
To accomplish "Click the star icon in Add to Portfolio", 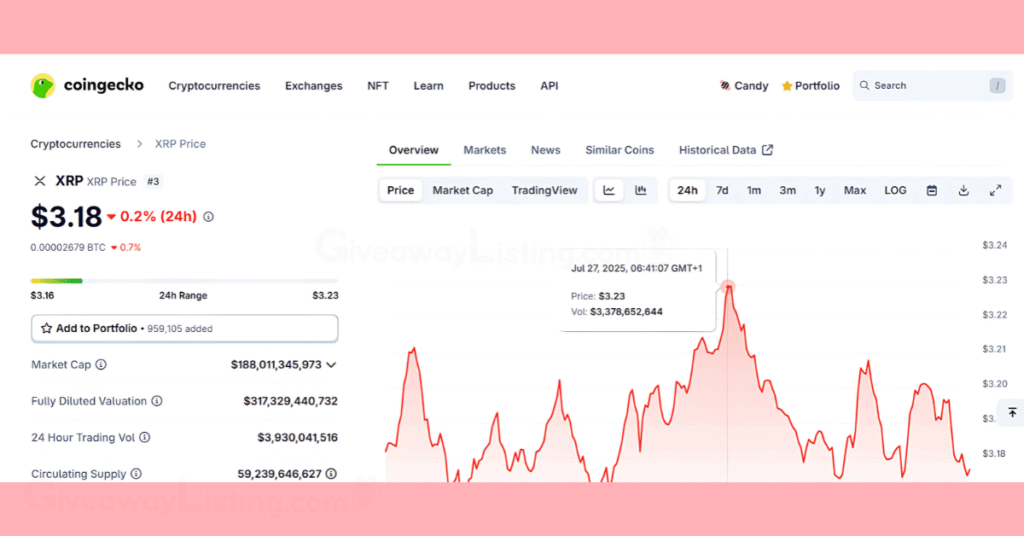I will [46, 328].
